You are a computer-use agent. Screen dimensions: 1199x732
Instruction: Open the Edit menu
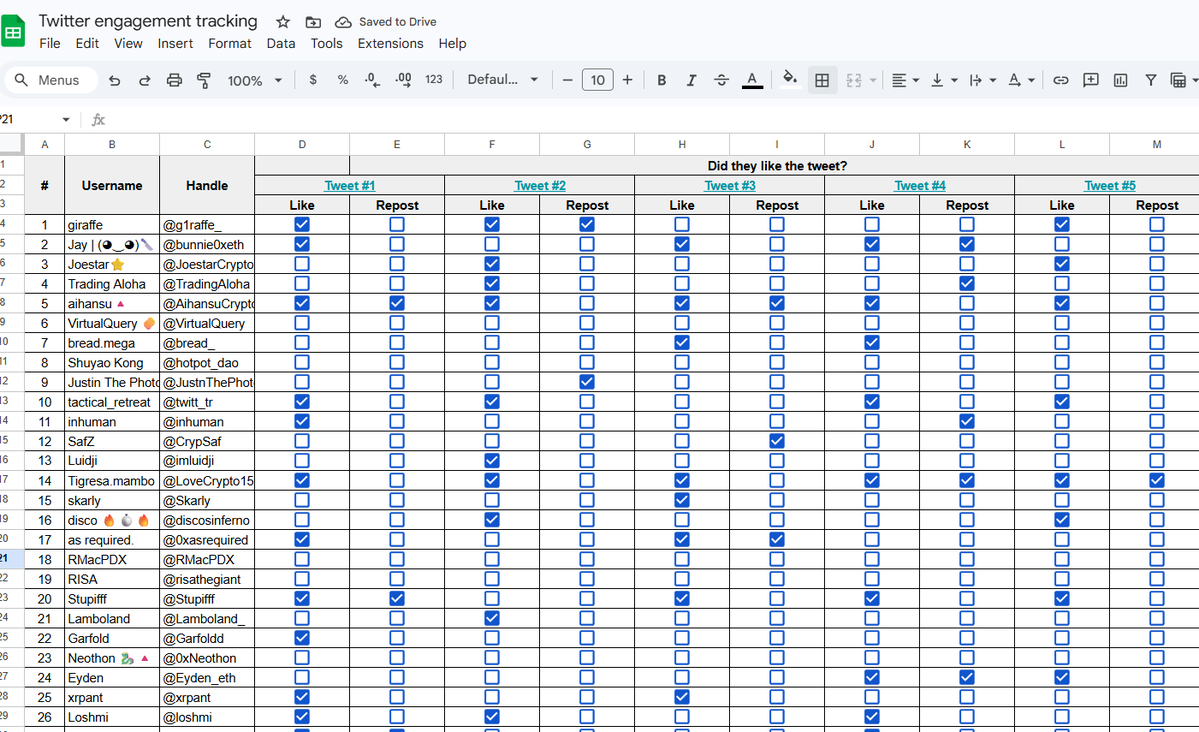pos(87,44)
